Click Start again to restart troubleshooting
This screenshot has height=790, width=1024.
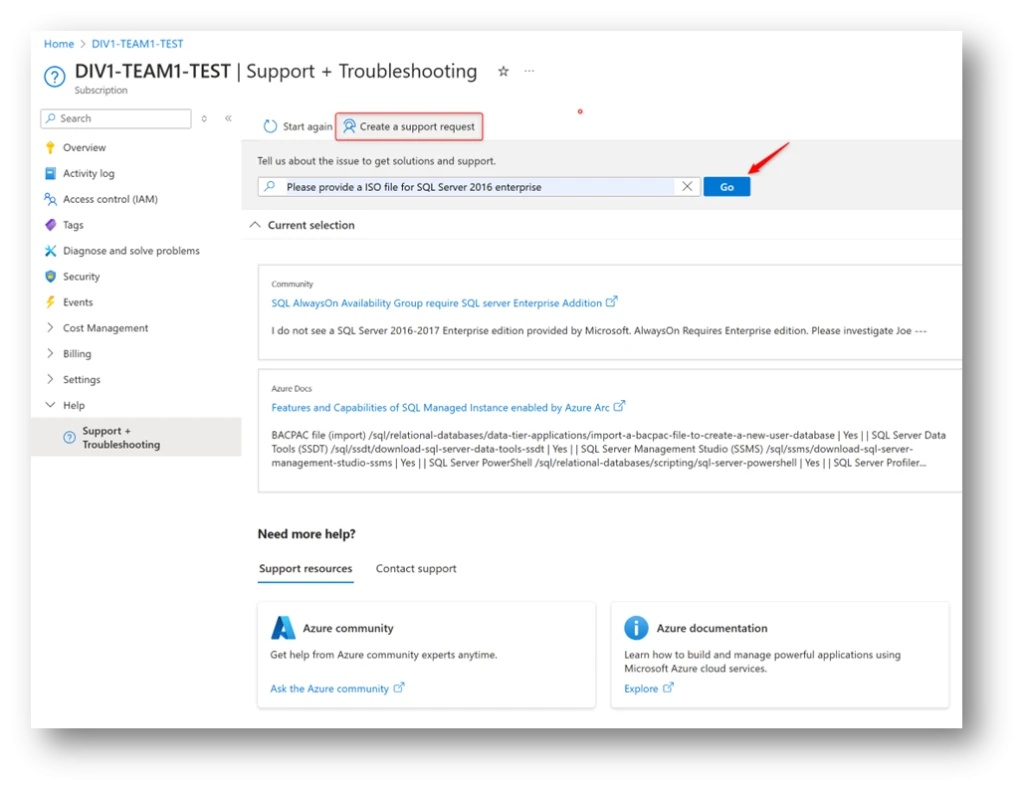coord(297,126)
